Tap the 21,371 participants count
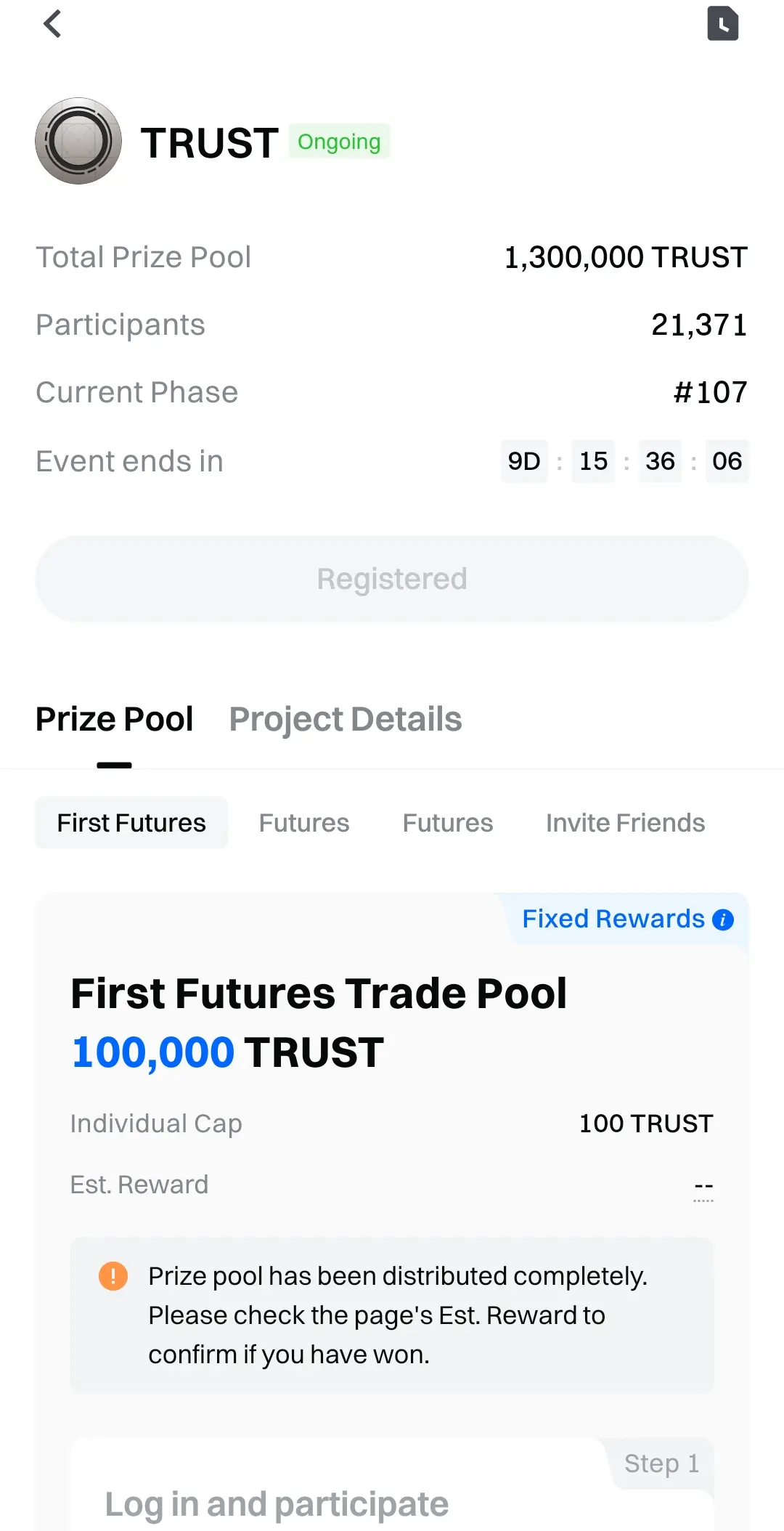Image resolution: width=784 pixels, height=1531 pixels. tap(698, 325)
